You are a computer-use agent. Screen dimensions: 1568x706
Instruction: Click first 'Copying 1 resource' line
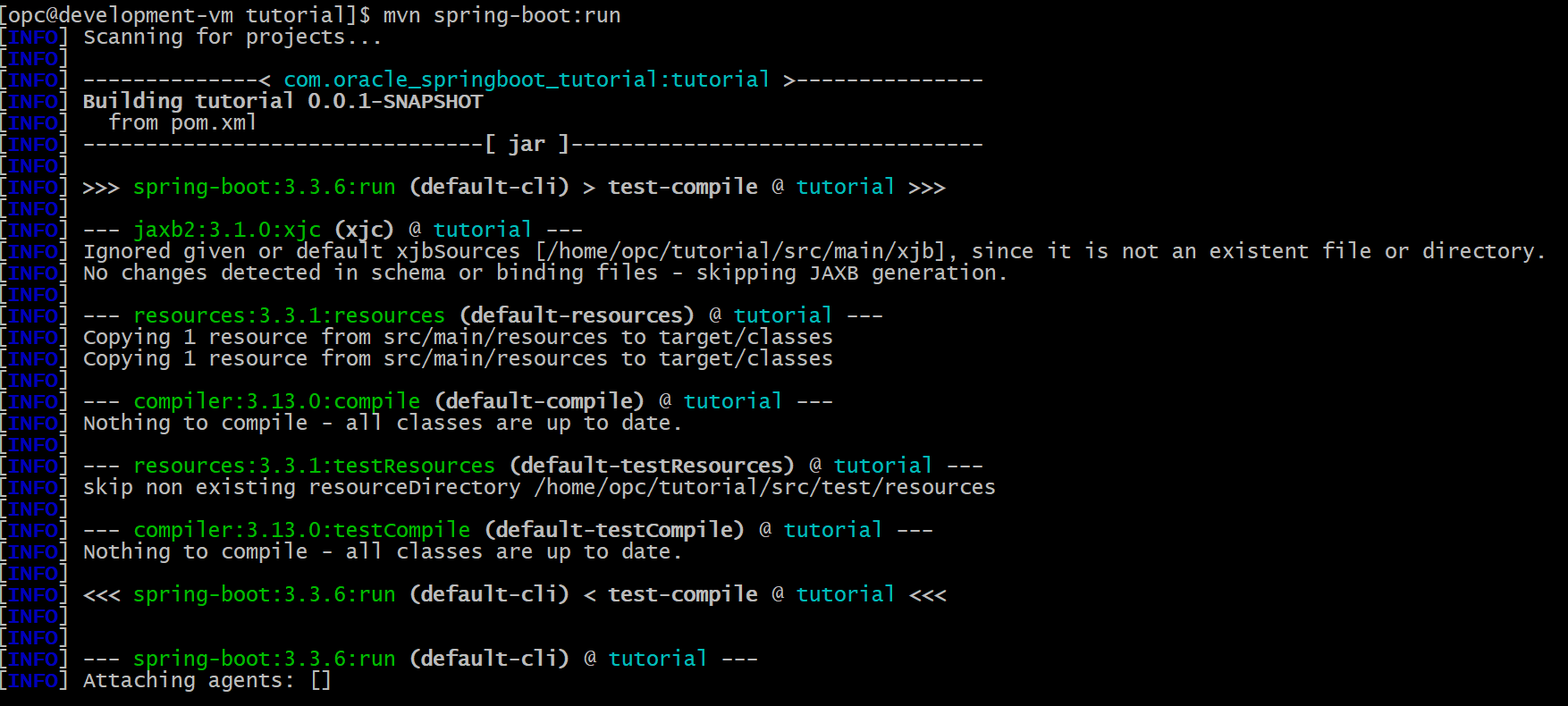coord(458,338)
